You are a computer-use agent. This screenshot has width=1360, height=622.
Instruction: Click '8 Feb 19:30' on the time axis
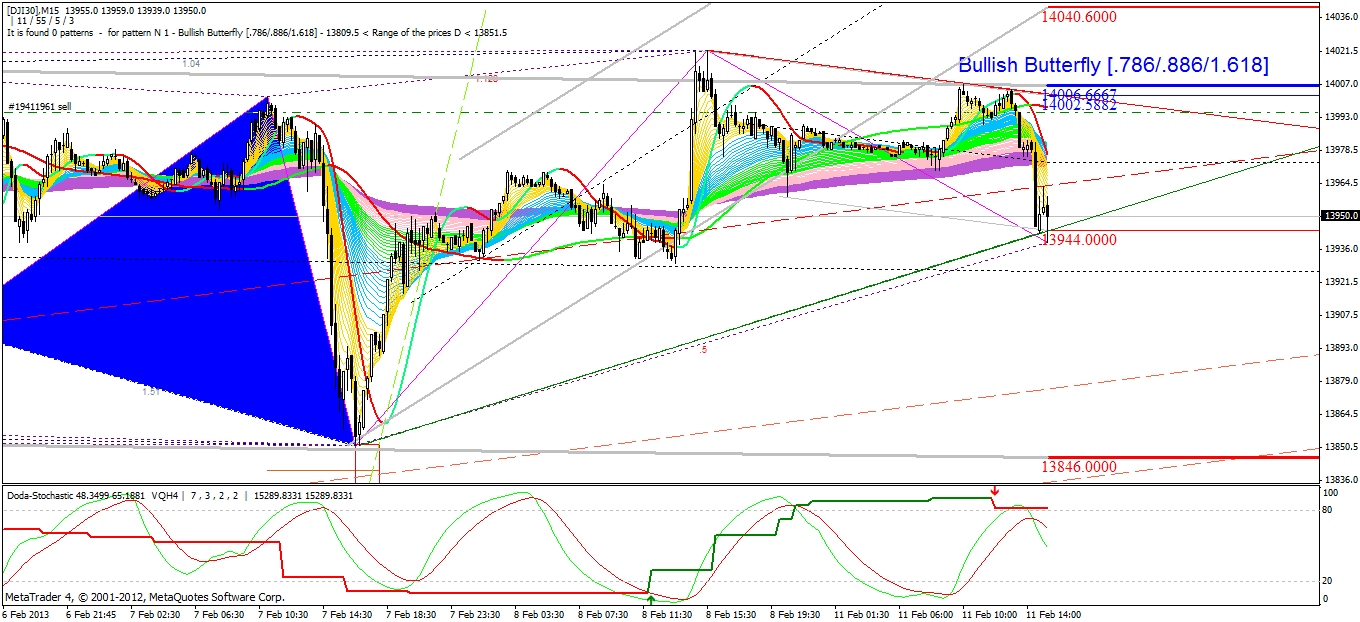(x=796, y=614)
